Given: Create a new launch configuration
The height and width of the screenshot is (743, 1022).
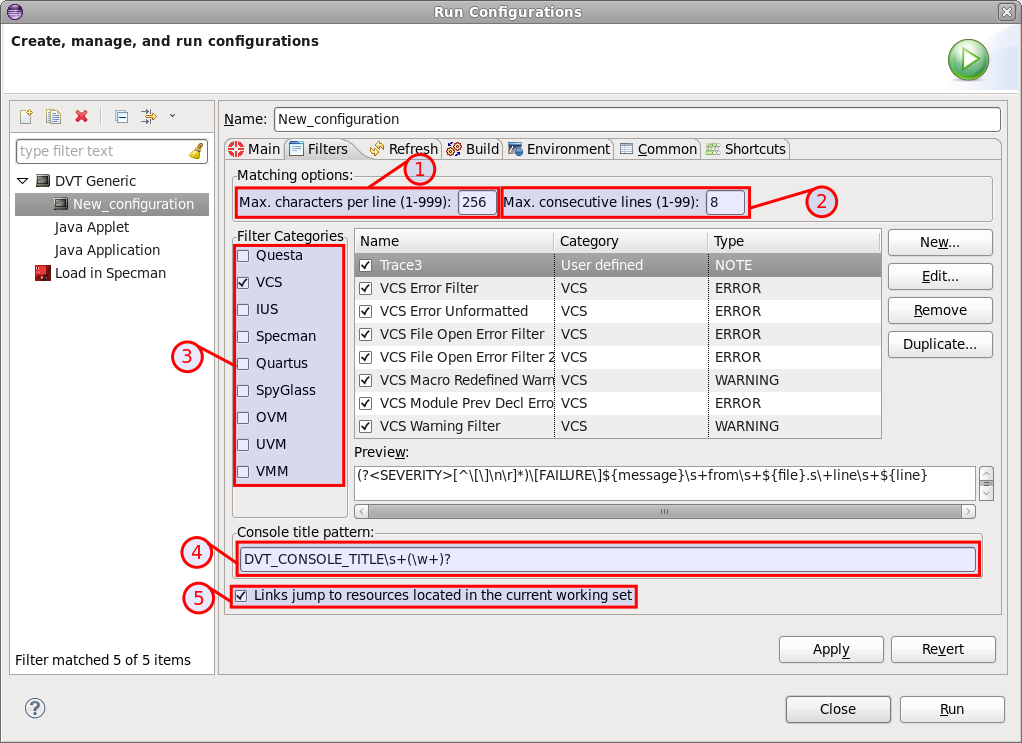Looking at the screenshot, I should (25, 116).
